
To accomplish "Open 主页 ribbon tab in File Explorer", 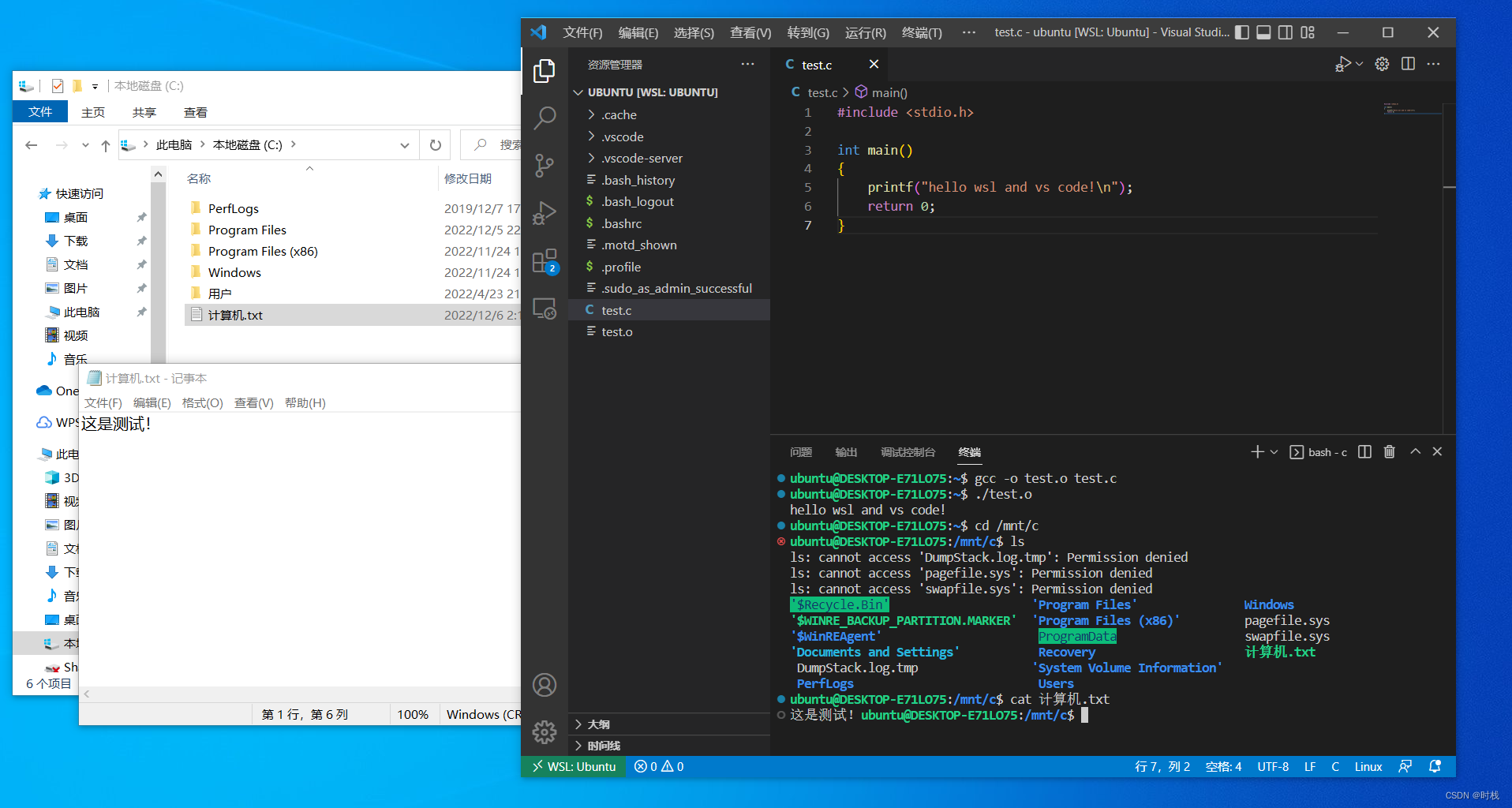I will 93,112.
